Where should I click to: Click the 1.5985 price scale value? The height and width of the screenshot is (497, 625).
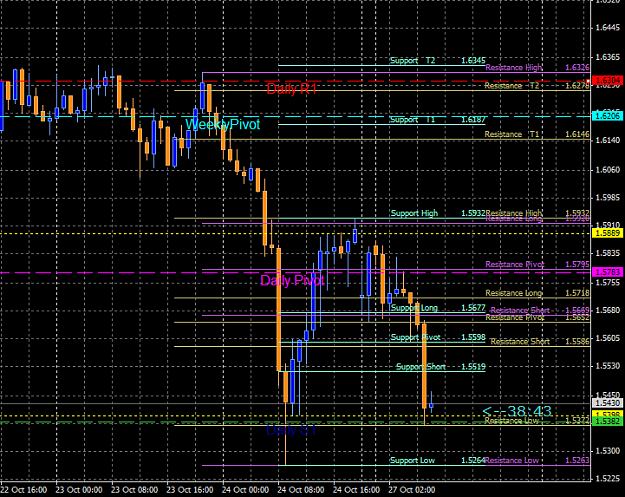pyautogui.click(x=608, y=198)
